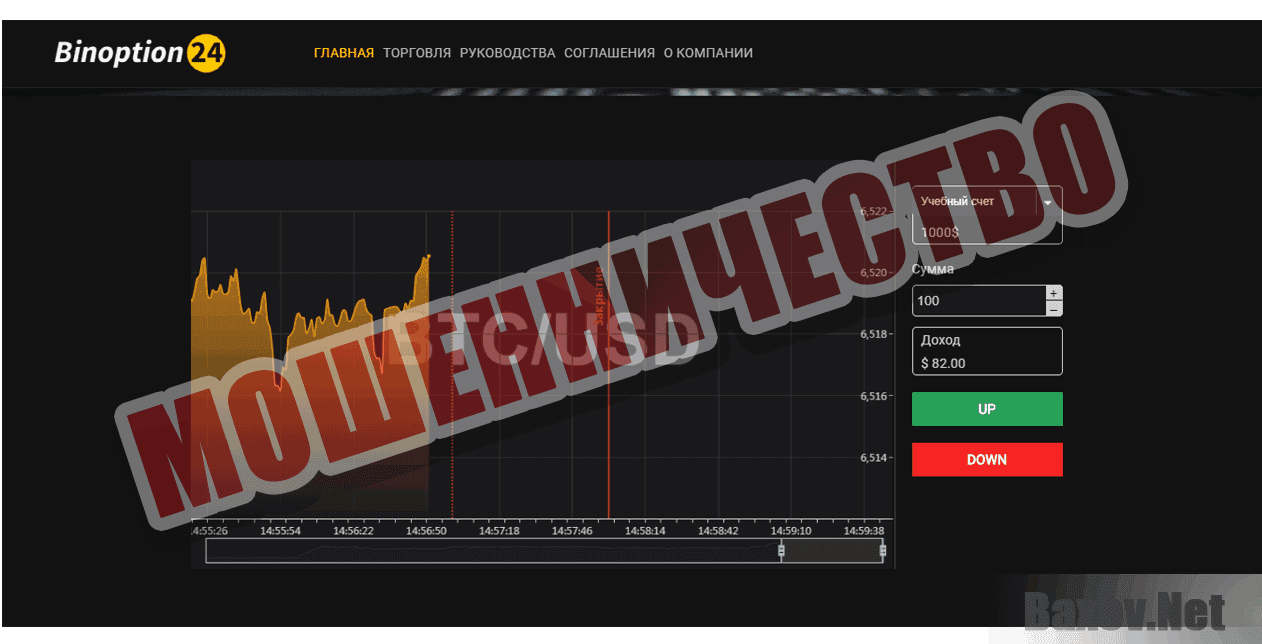Open the О КОМПАНИИ page
Viewport: 1262px width, 644px height.
coord(708,52)
